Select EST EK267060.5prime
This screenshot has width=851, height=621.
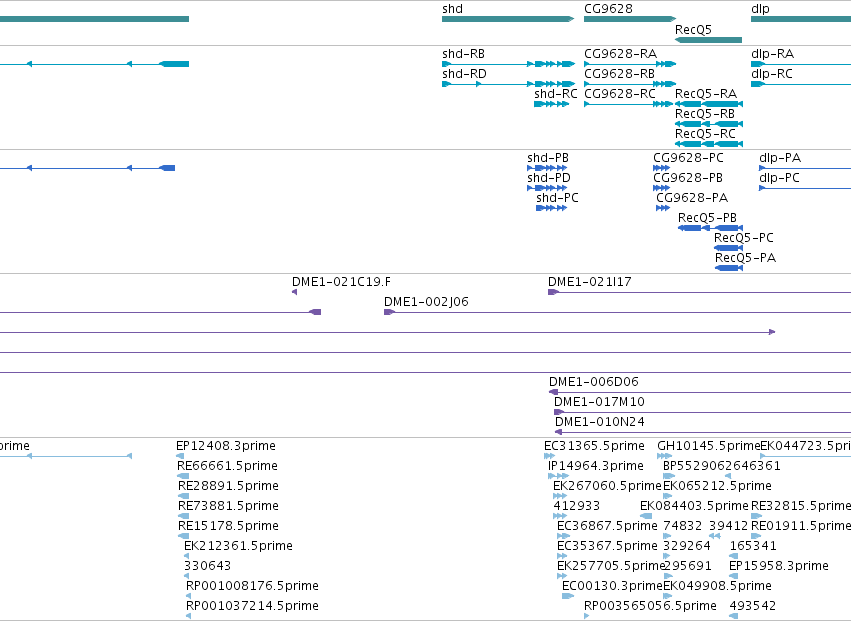coord(560,496)
